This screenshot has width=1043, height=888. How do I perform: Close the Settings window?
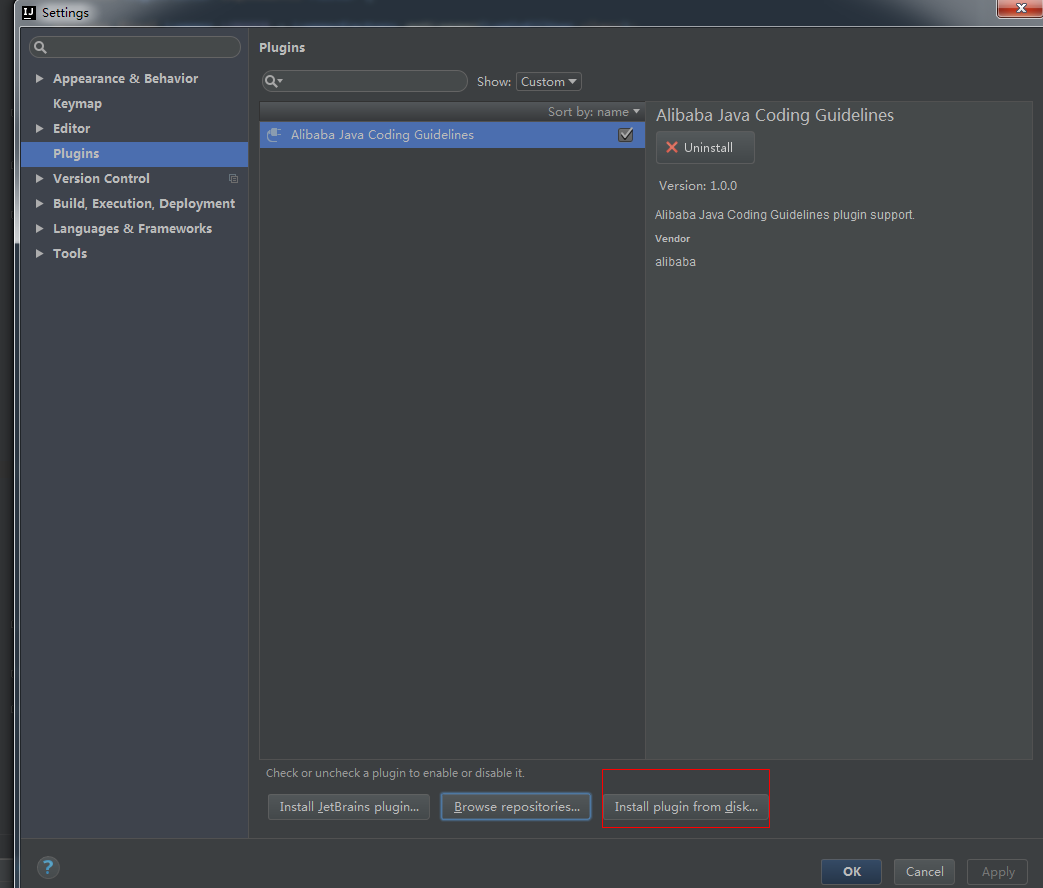click(1020, 8)
